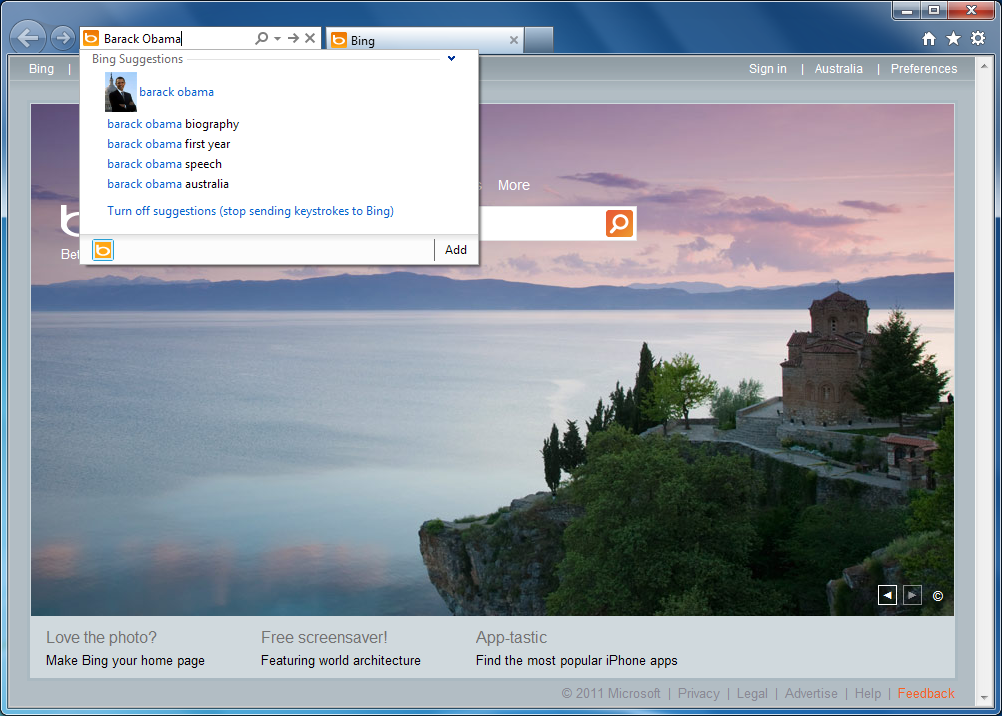Image resolution: width=1002 pixels, height=716 pixels.
Task: Select 'barack obama first year' suggestion
Action: [x=169, y=144]
